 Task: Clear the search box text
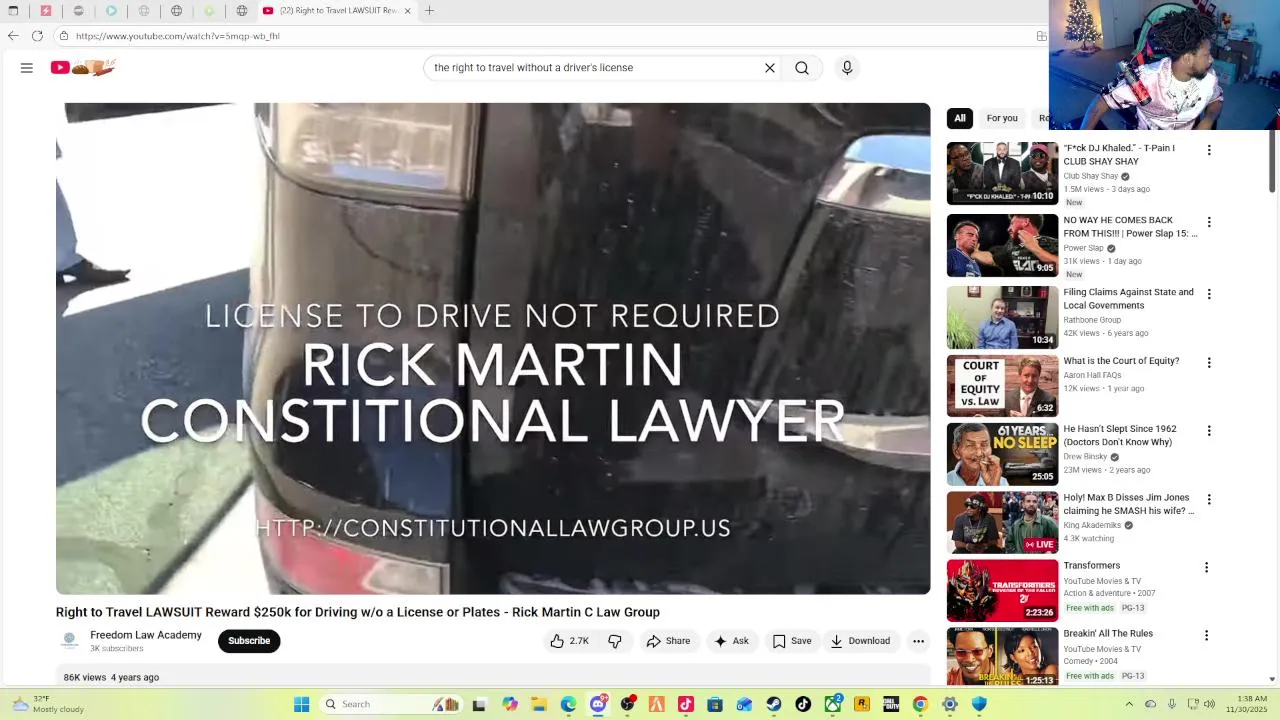(x=770, y=68)
